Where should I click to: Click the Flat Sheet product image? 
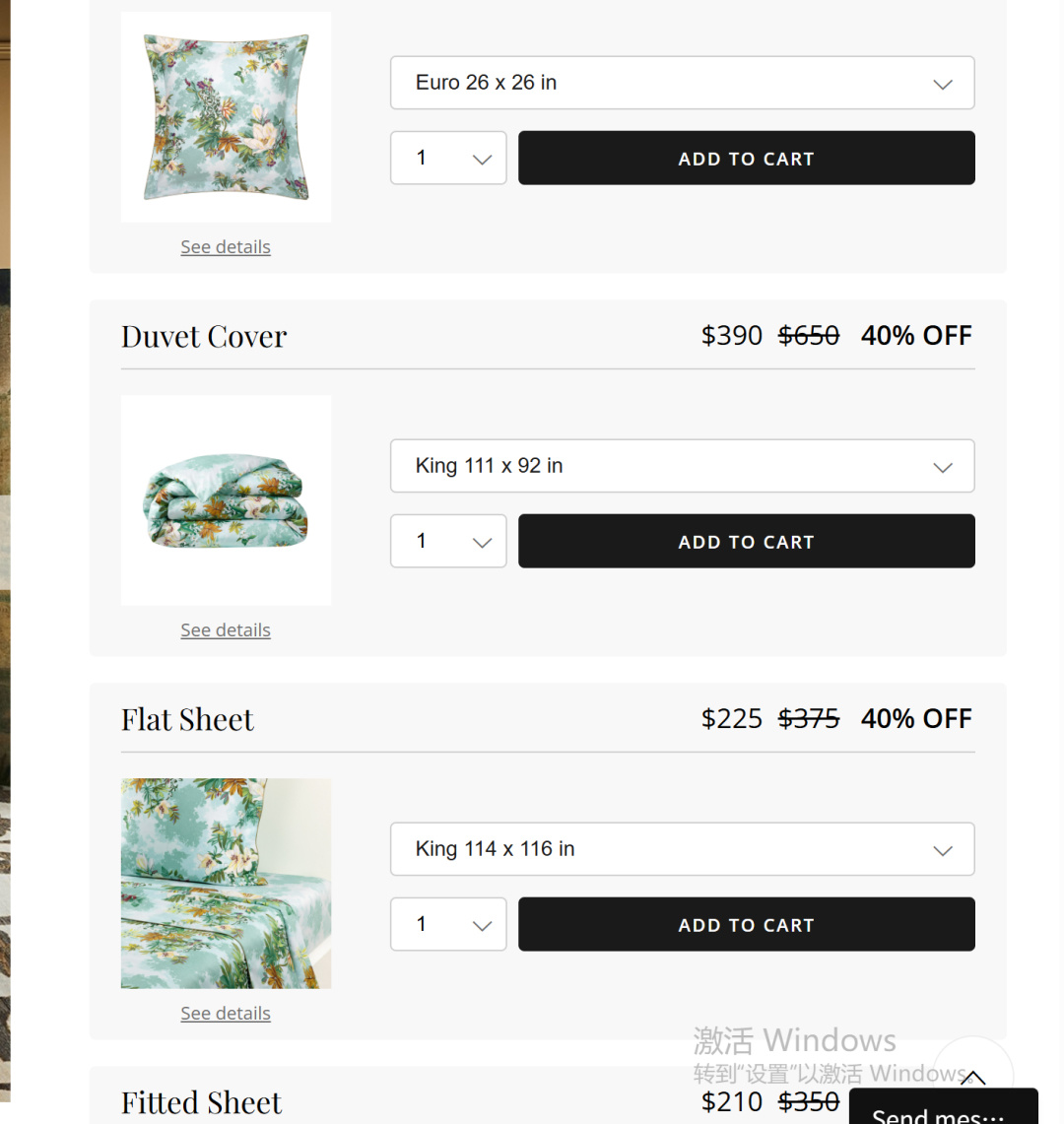pyautogui.click(x=226, y=884)
